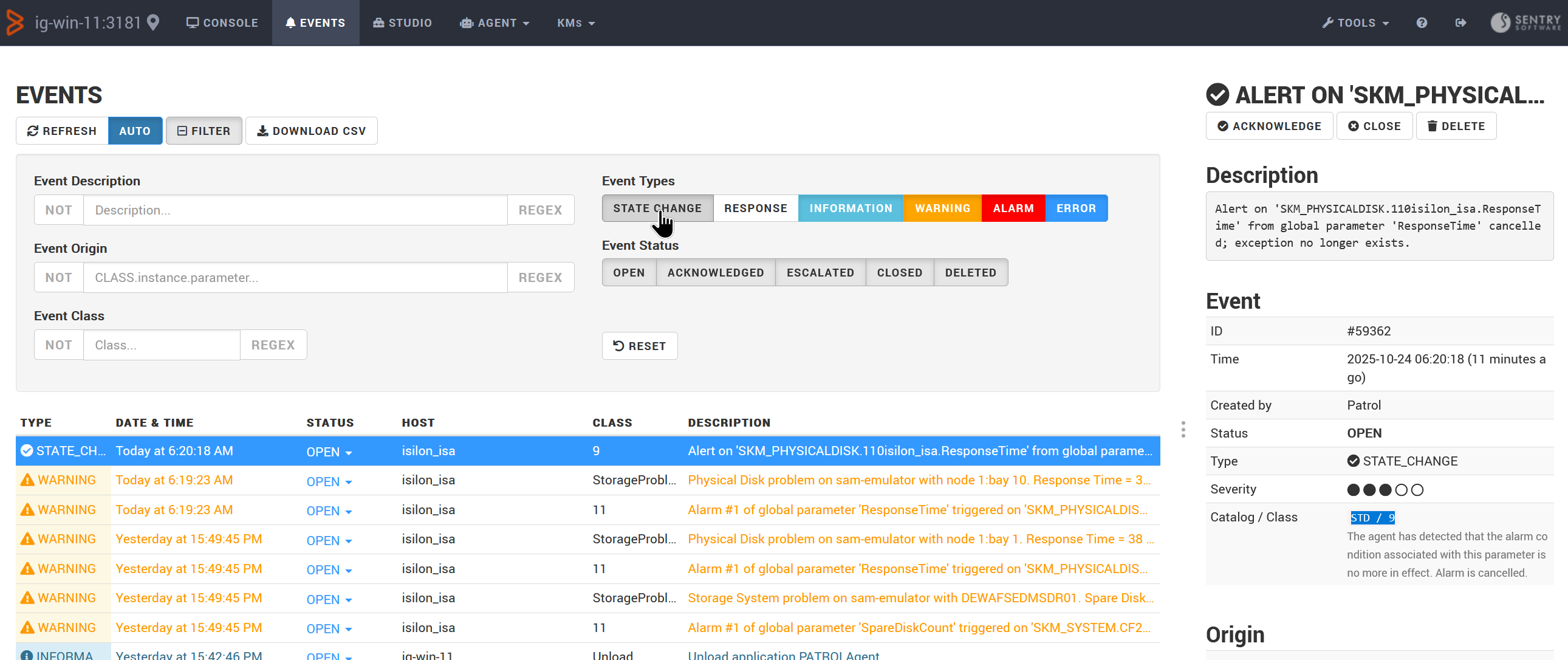Image resolution: width=1568 pixels, height=660 pixels.
Task: Open the OPEN status dropdown on the top event row
Action: 329,452
